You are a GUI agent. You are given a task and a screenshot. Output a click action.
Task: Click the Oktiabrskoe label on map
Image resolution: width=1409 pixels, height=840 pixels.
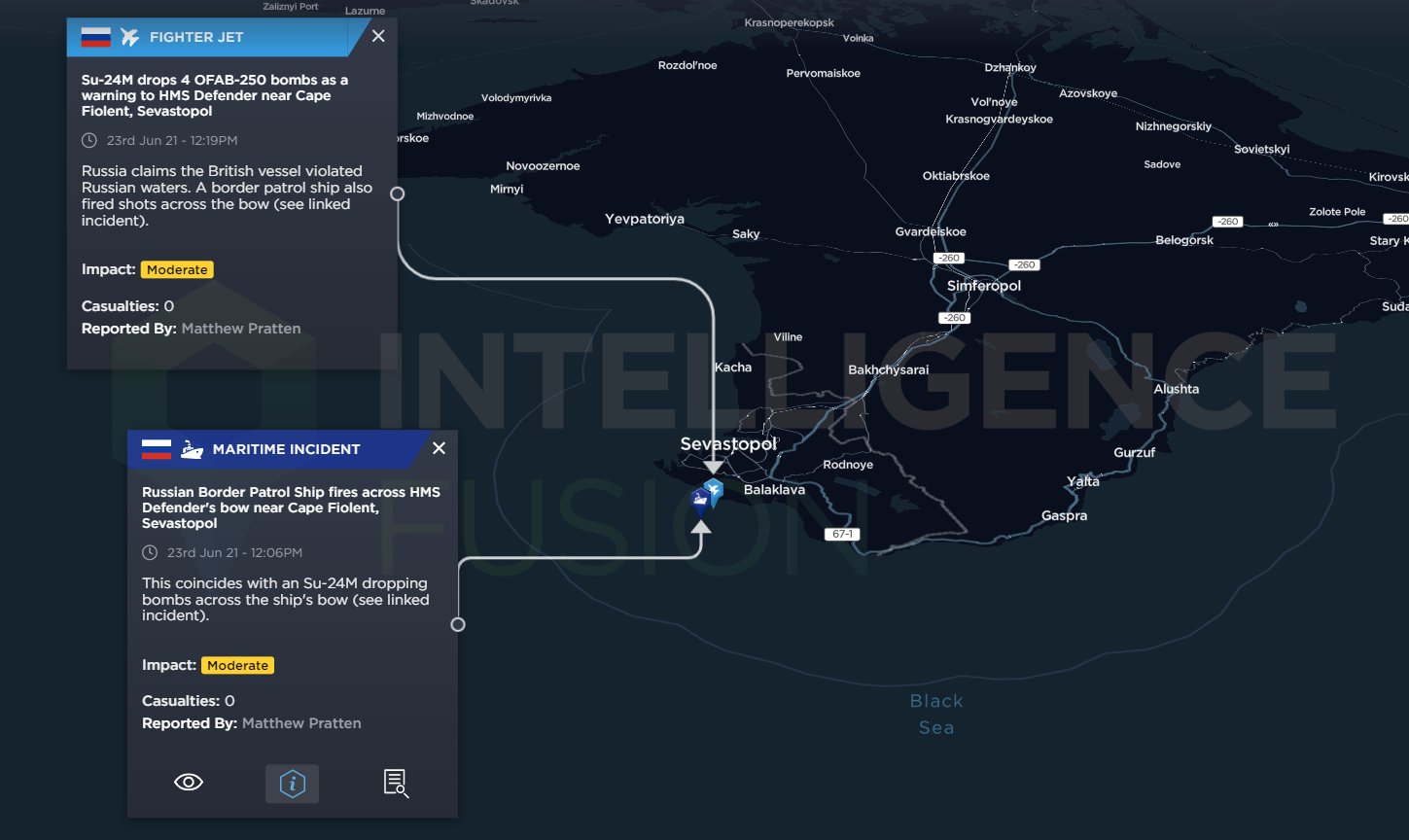[x=956, y=176]
